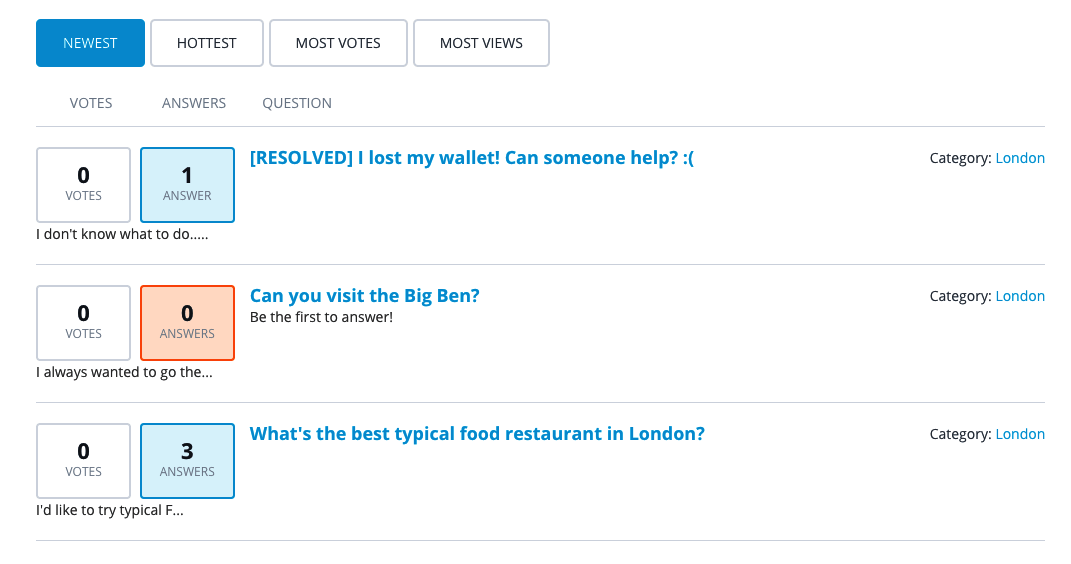Click London category on the wallet question

click(x=1020, y=158)
